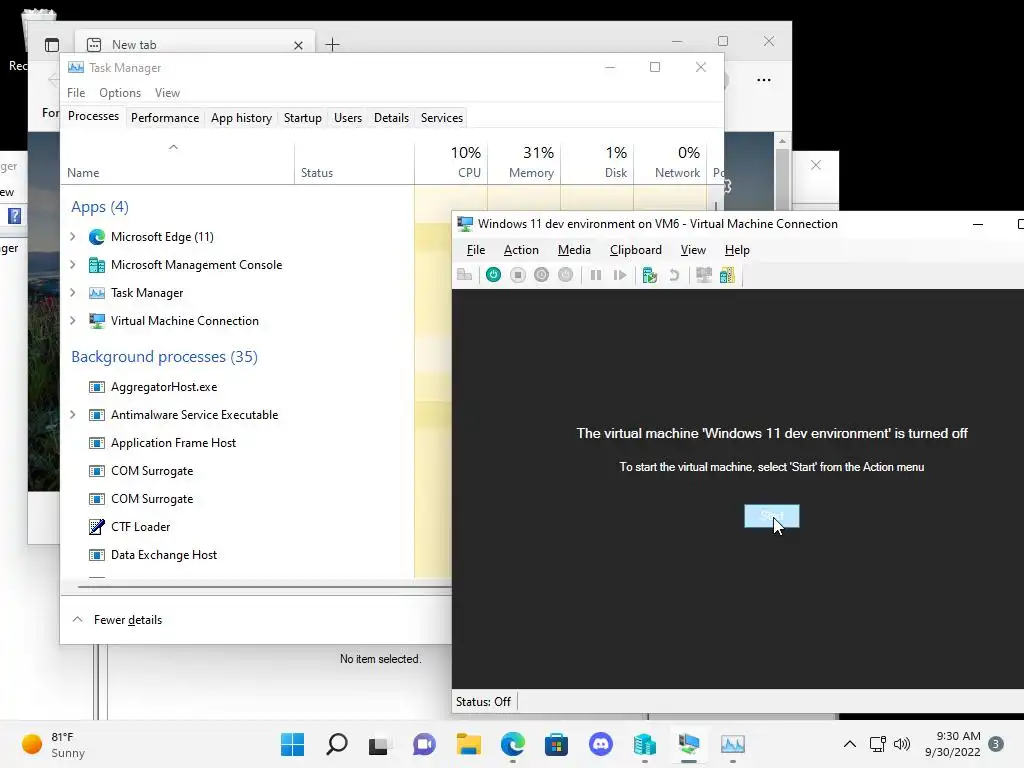Close the Edge New tab
The width and height of the screenshot is (1024, 768).
[298, 45]
